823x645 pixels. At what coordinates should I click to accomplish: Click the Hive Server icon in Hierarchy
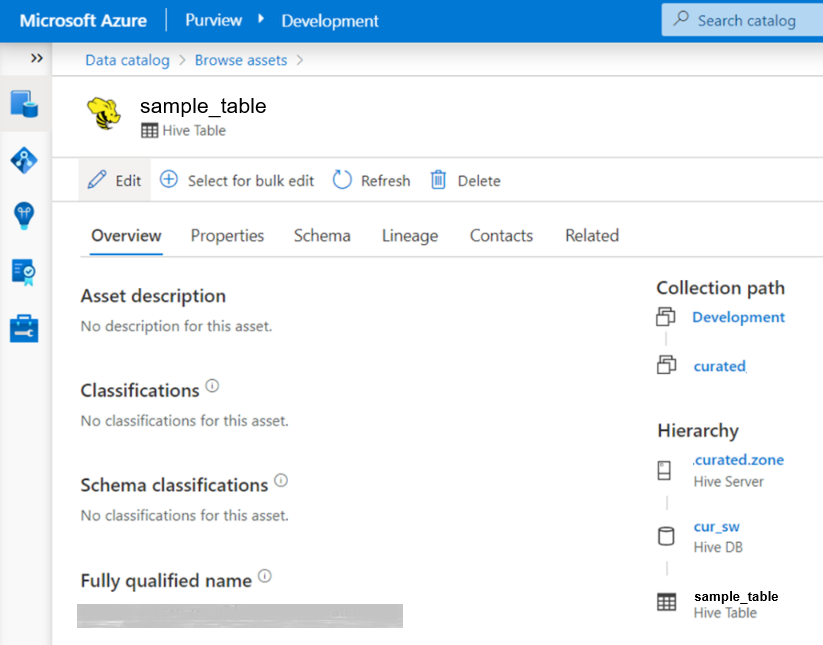click(x=664, y=470)
